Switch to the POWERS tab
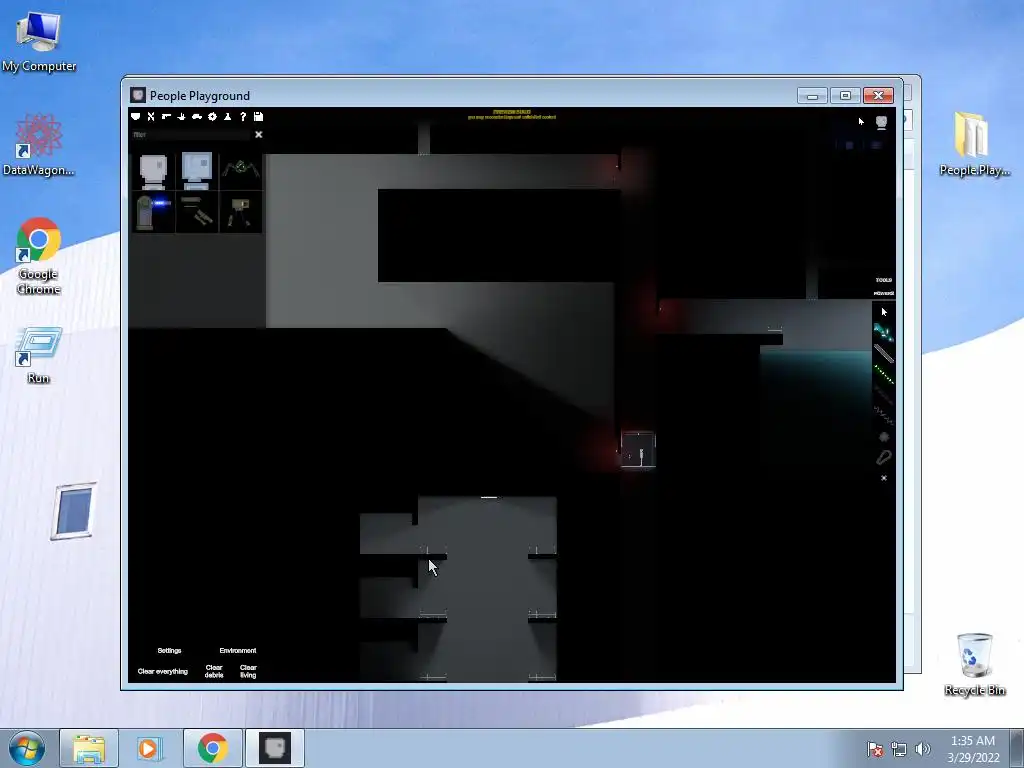 point(884,293)
